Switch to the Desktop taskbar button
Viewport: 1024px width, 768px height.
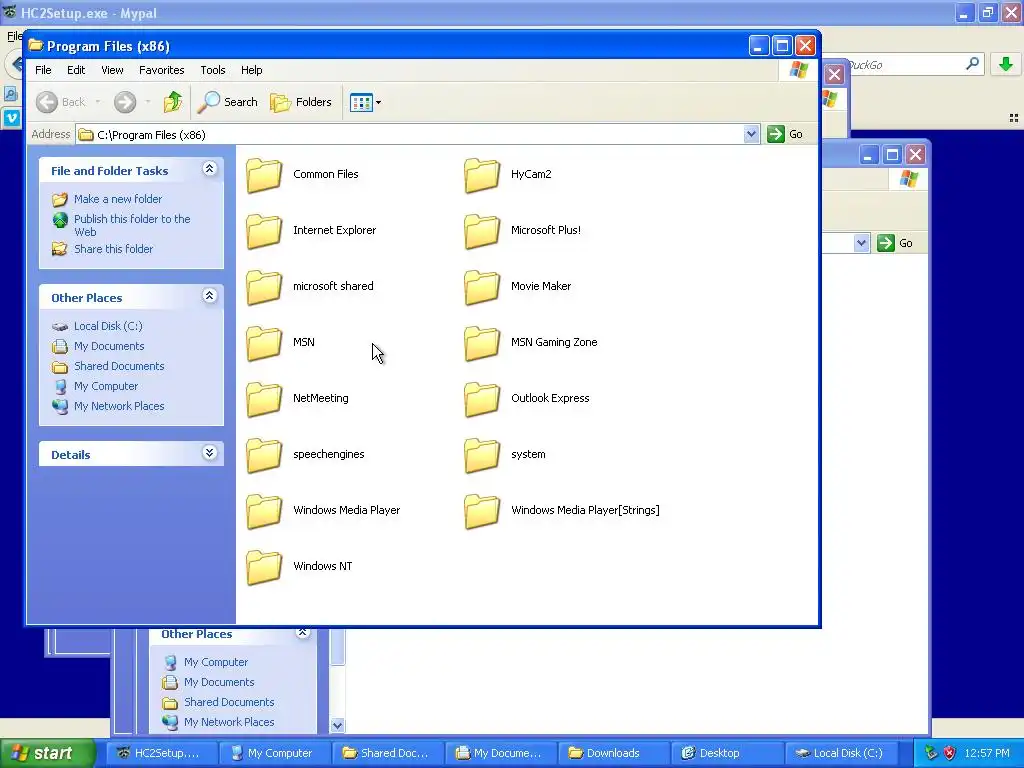[727, 753]
